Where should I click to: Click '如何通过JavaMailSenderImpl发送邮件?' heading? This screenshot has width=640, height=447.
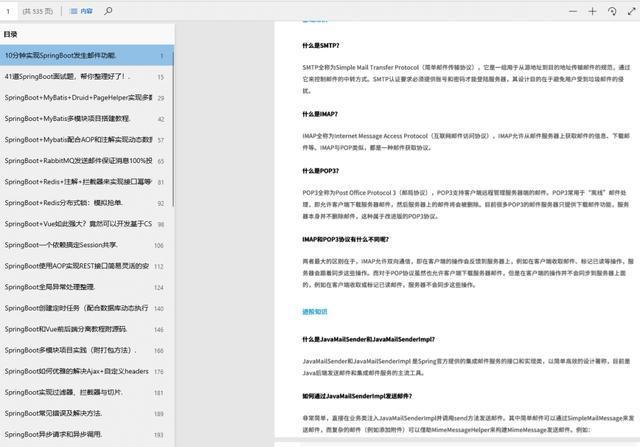(x=357, y=396)
